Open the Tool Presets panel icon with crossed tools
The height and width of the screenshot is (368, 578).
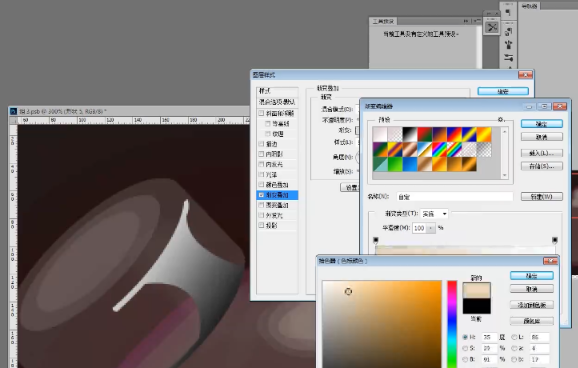[492, 27]
